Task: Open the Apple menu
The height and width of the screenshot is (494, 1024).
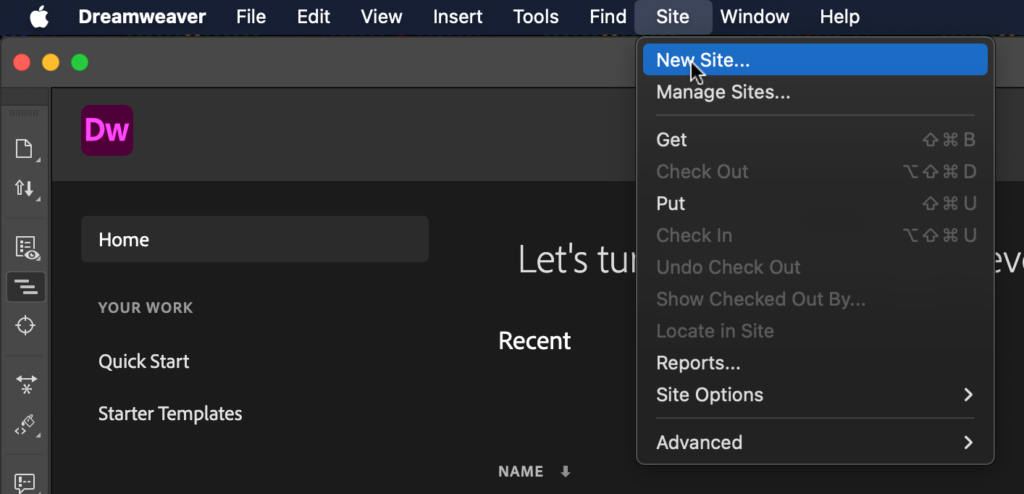Action: [x=39, y=17]
